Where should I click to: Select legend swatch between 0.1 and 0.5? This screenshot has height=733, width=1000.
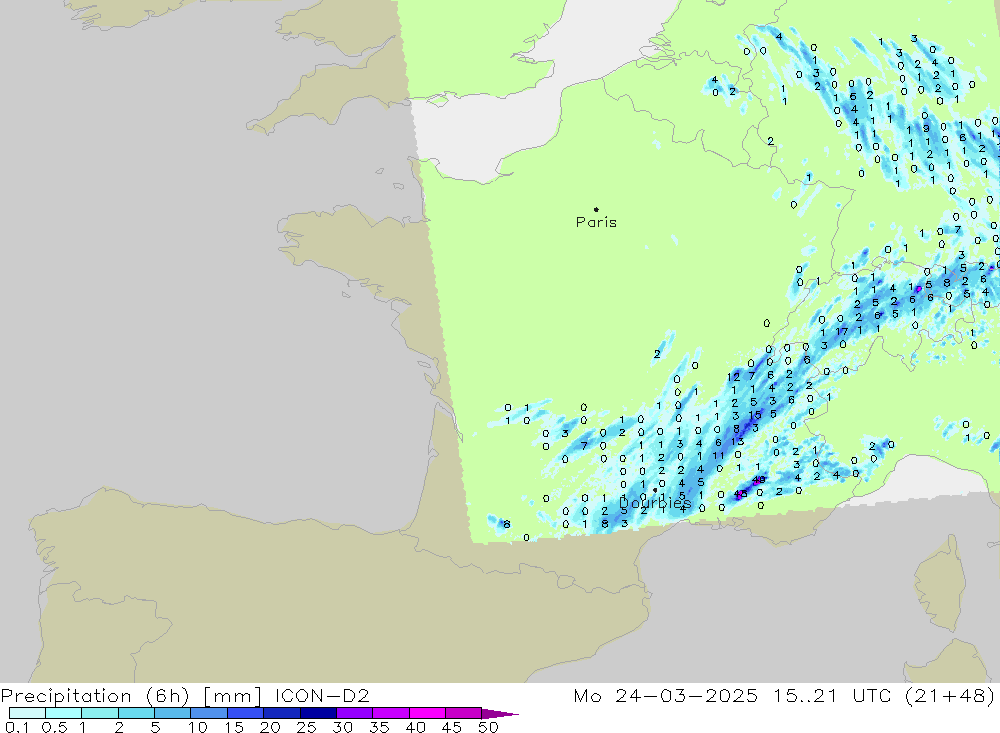pyautogui.click(x=27, y=713)
